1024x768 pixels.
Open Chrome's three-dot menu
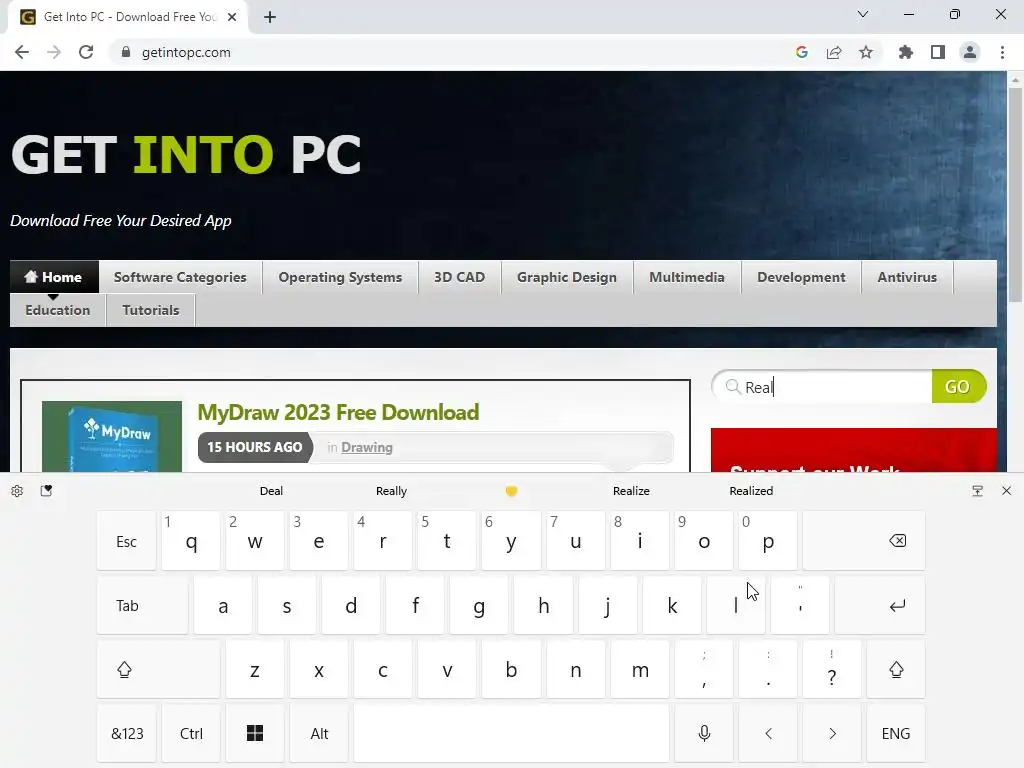click(1002, 52)
